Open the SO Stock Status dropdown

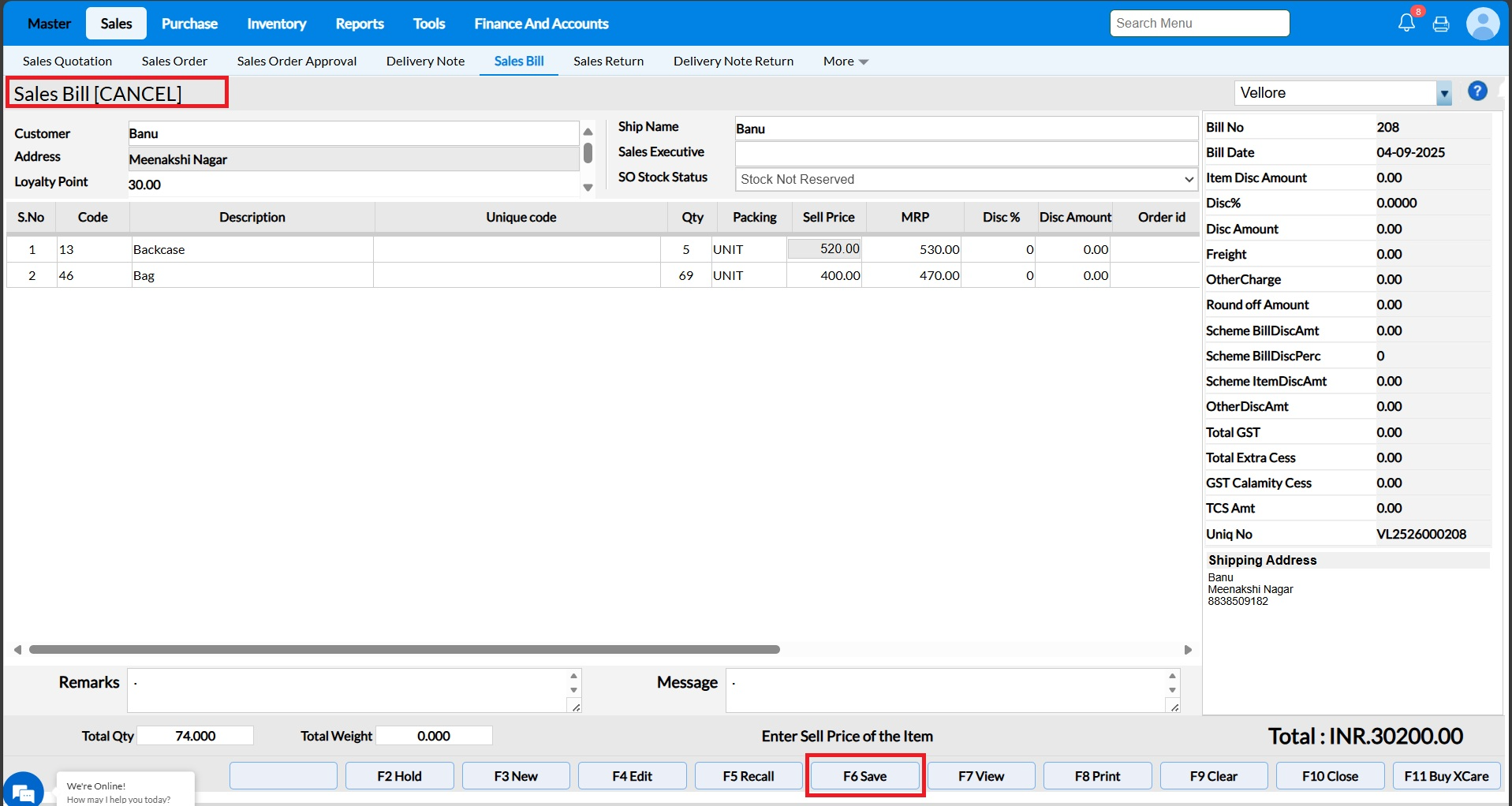point(966,179)
